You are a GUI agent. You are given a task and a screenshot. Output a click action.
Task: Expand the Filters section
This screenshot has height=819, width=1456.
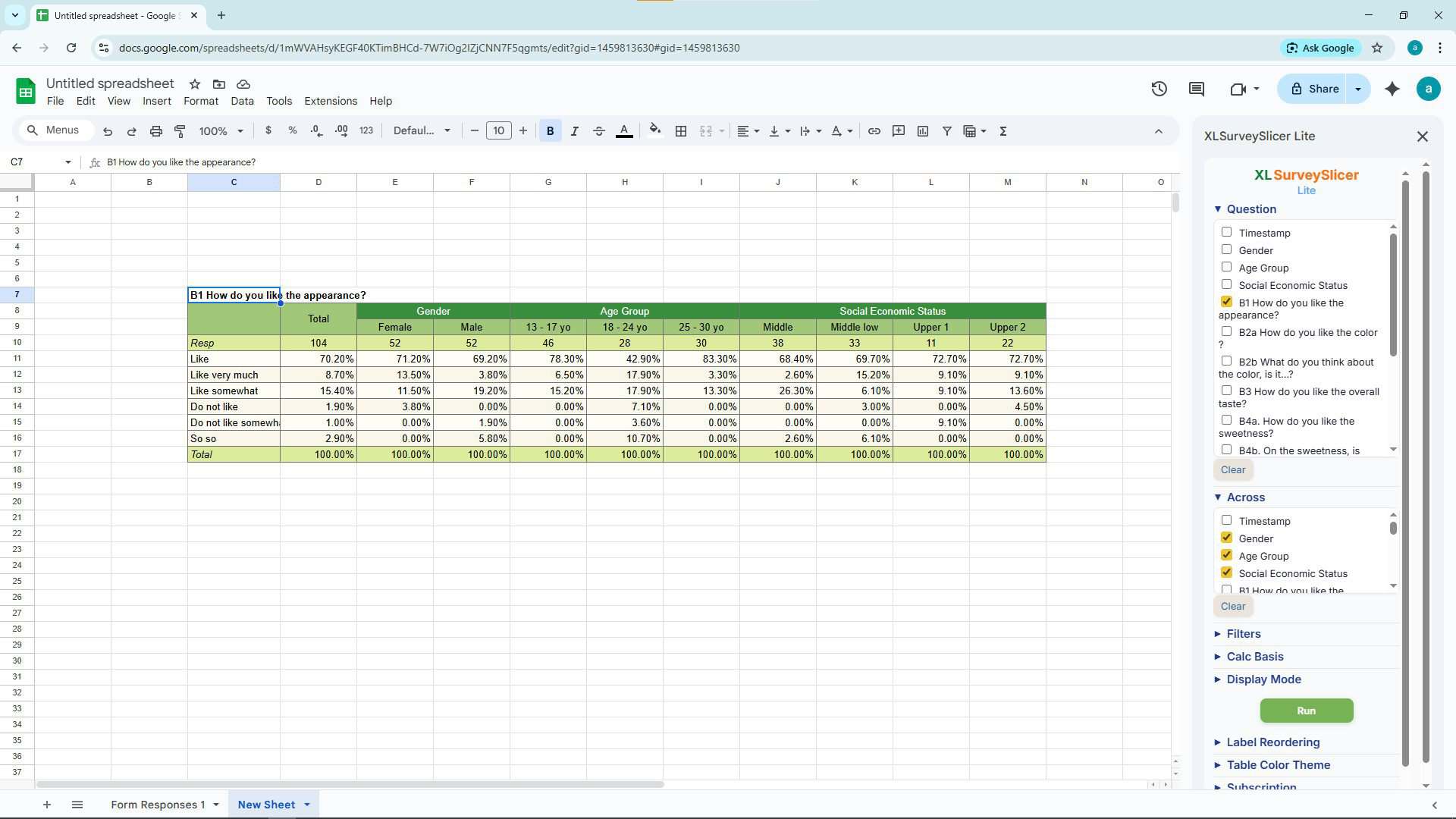click(1237, 634)
